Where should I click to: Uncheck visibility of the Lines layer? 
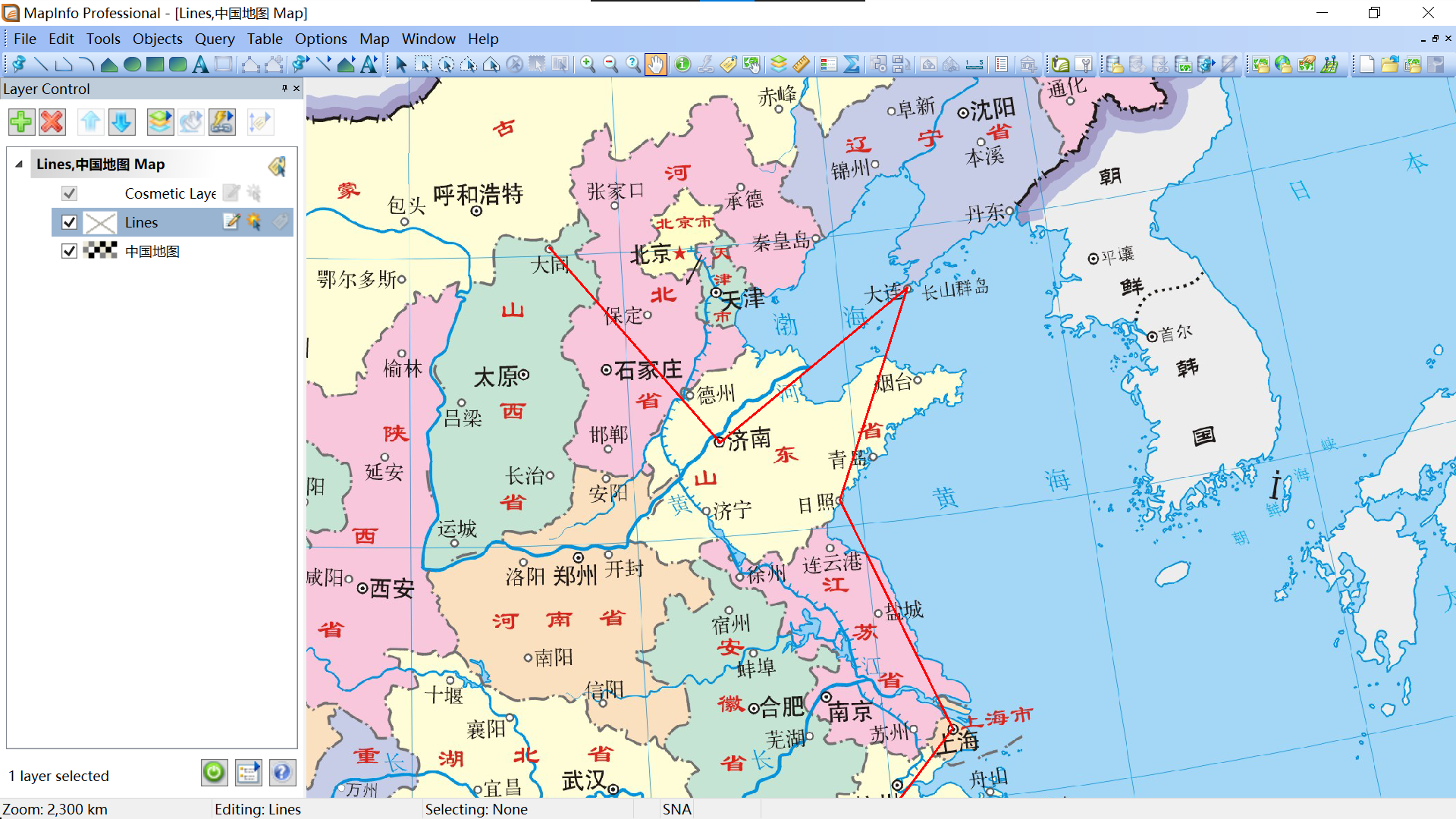click(x=69, y=222)
